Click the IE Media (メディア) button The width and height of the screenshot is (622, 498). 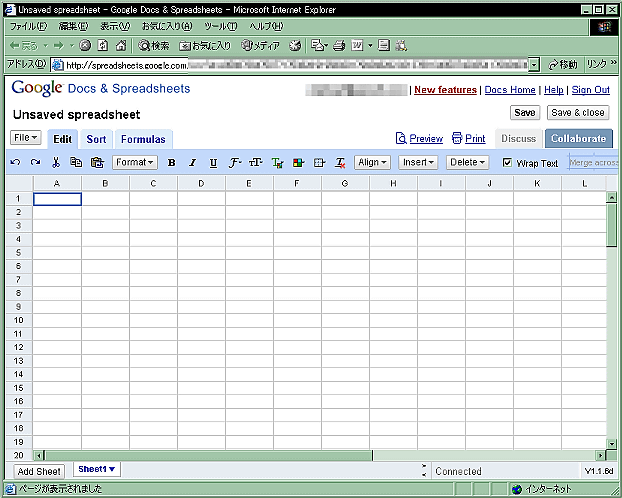point(261,46)
